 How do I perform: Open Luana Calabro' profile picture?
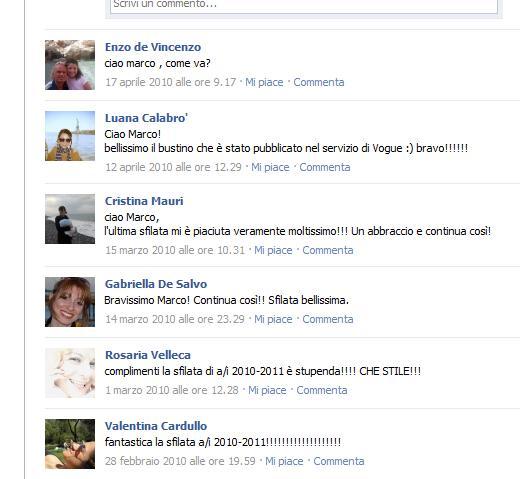click(x=70, y=136)
